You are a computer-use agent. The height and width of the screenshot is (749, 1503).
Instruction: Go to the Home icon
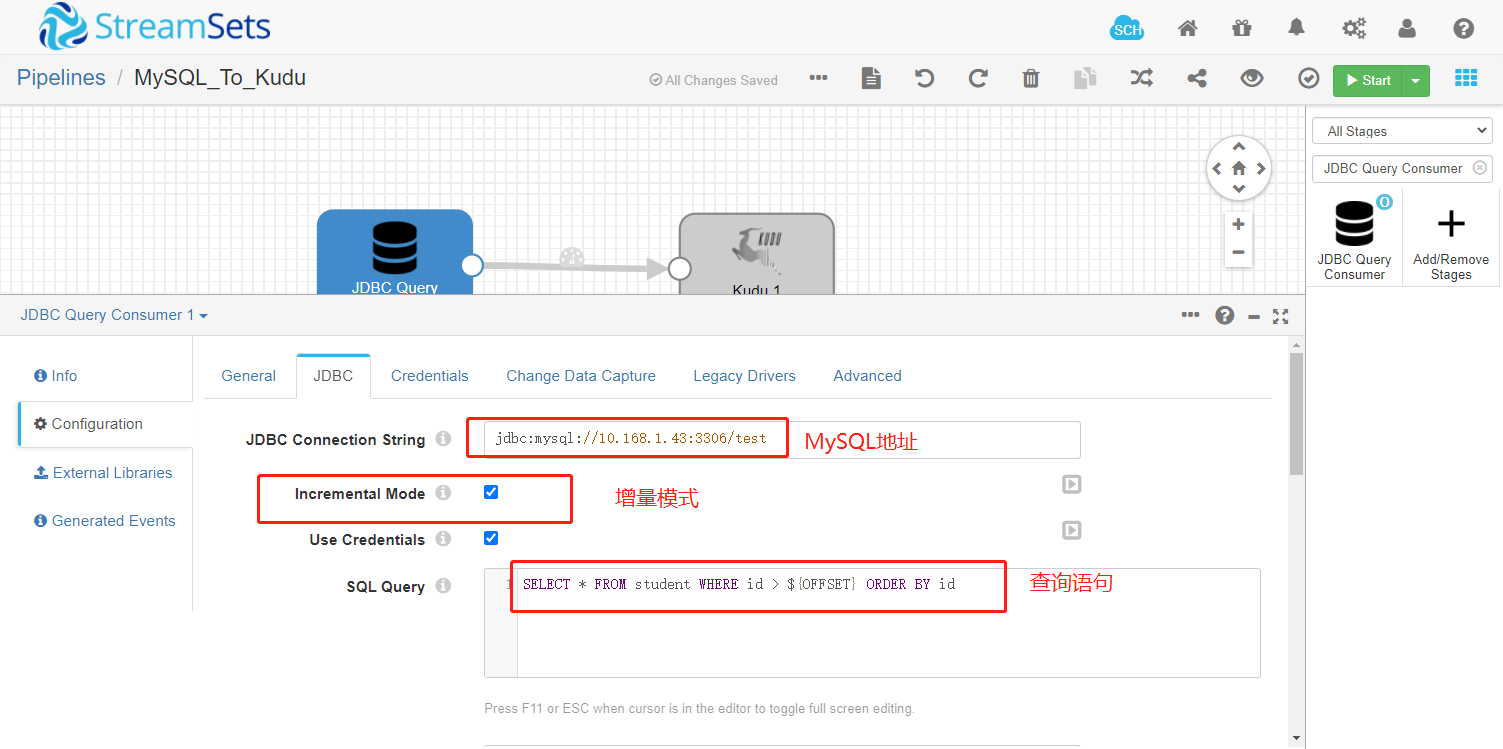[x=1188, y=28]
